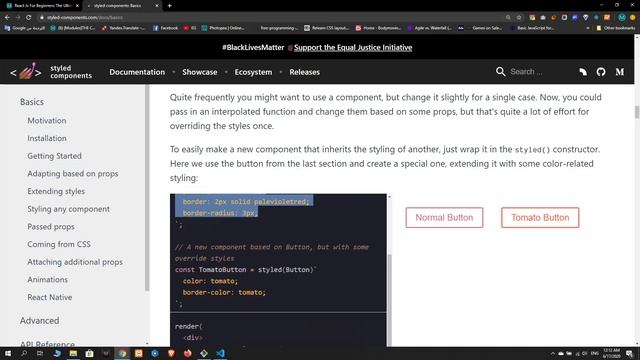Go to React Native in the sidebar
This screenshot has height=360, width=640.
[49, 297]
